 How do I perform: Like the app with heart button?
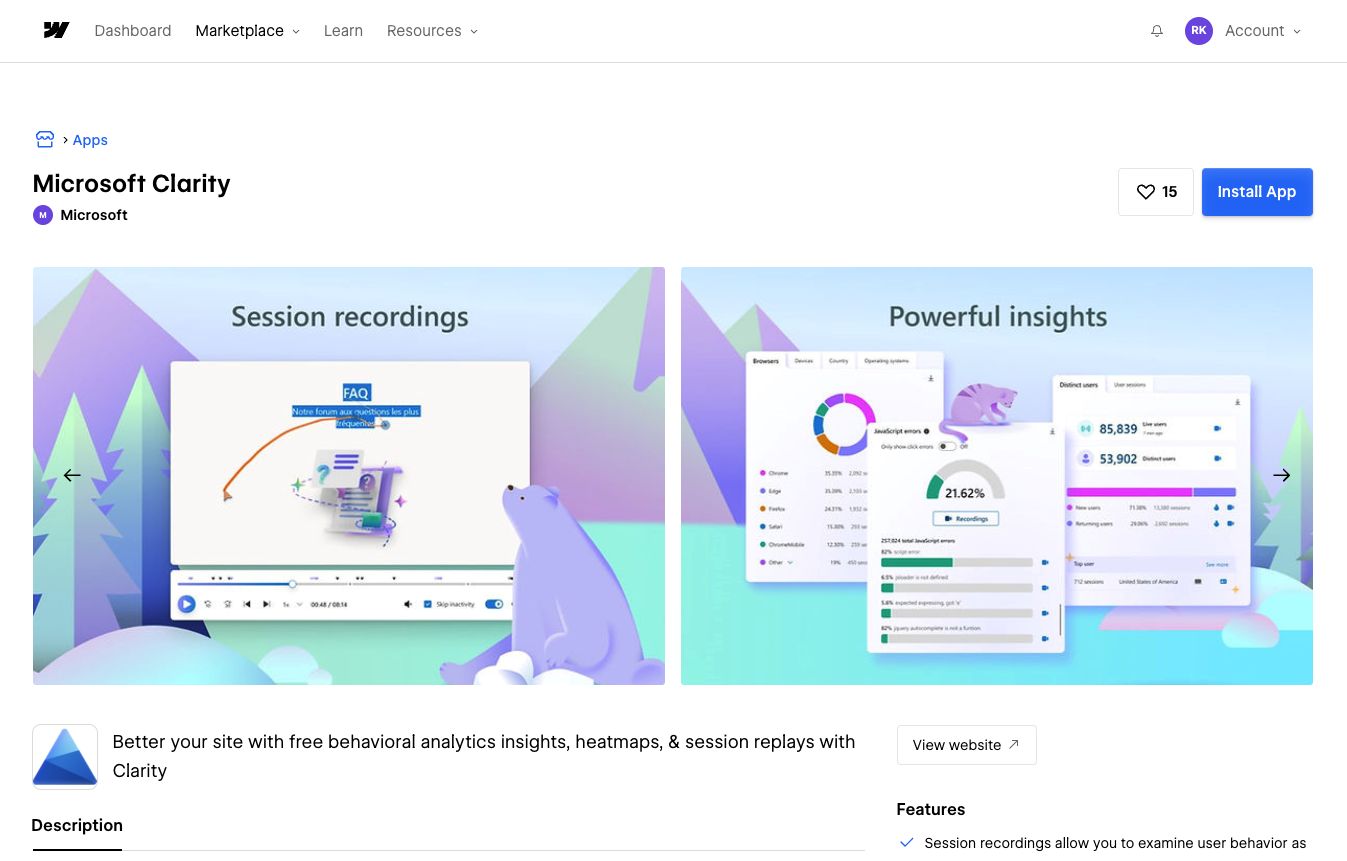pyautogui.click(x=1156, y=192)
